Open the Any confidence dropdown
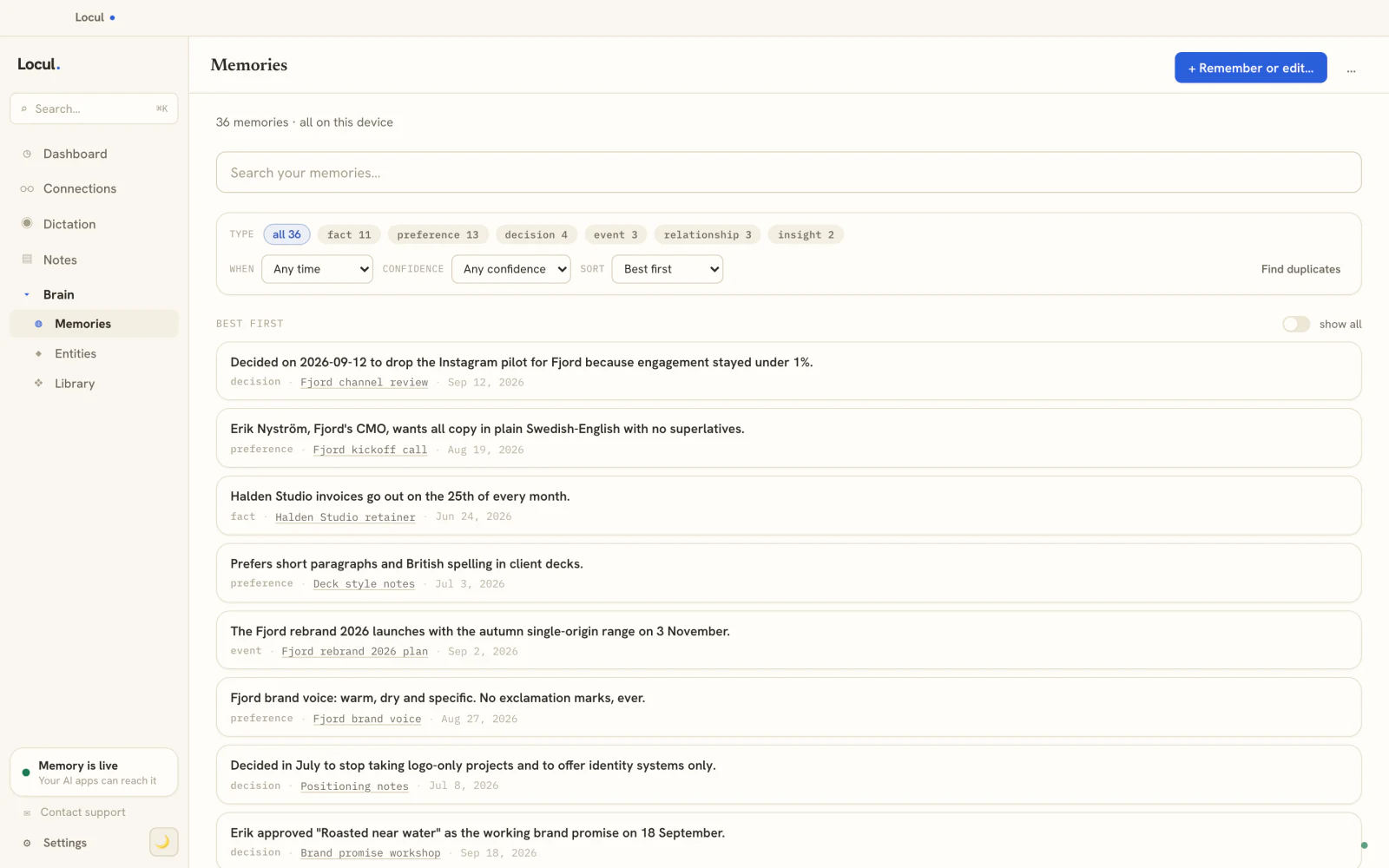The image size is (1389, 868). 510,269
